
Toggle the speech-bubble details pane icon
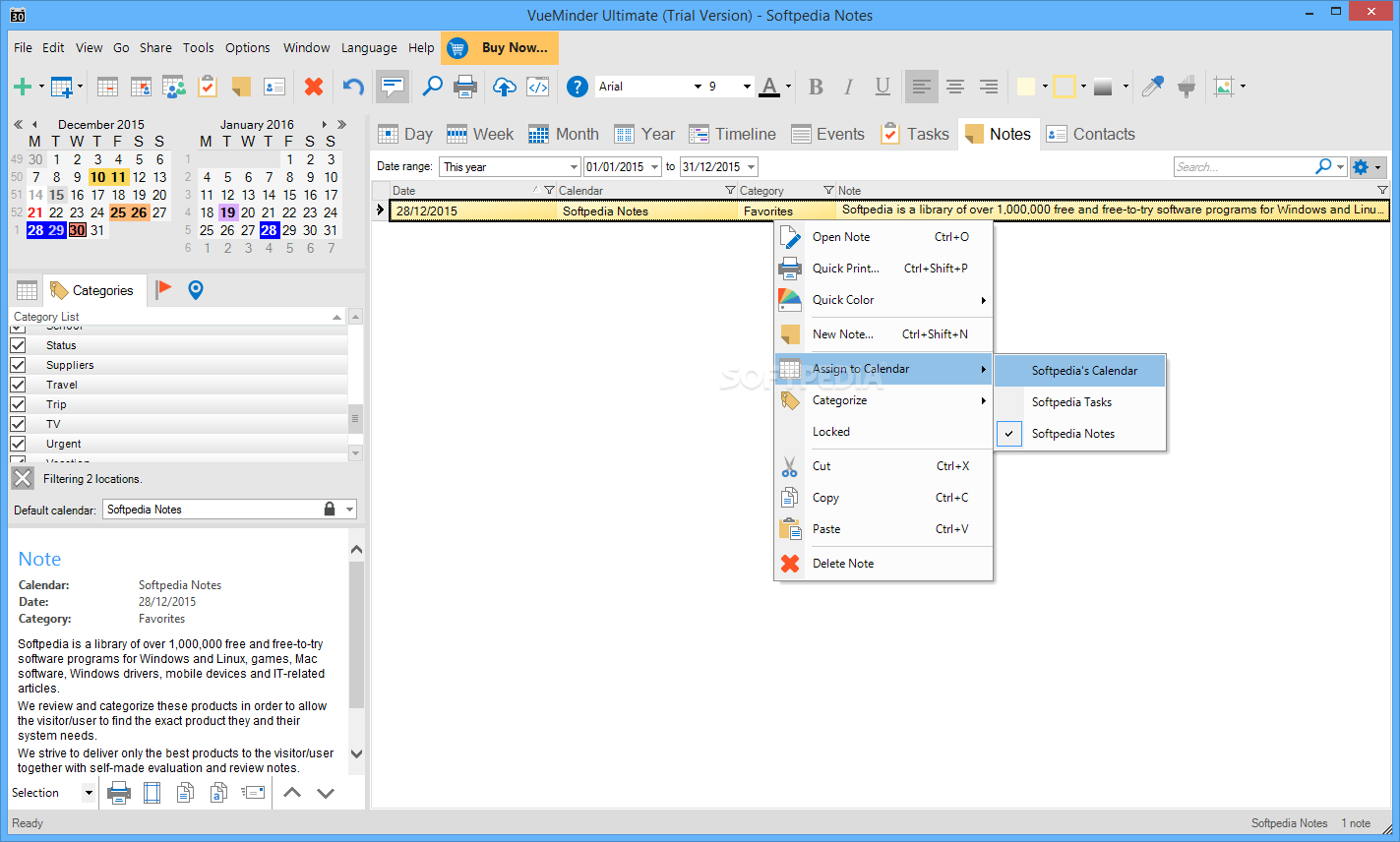(x=393, y=87)
